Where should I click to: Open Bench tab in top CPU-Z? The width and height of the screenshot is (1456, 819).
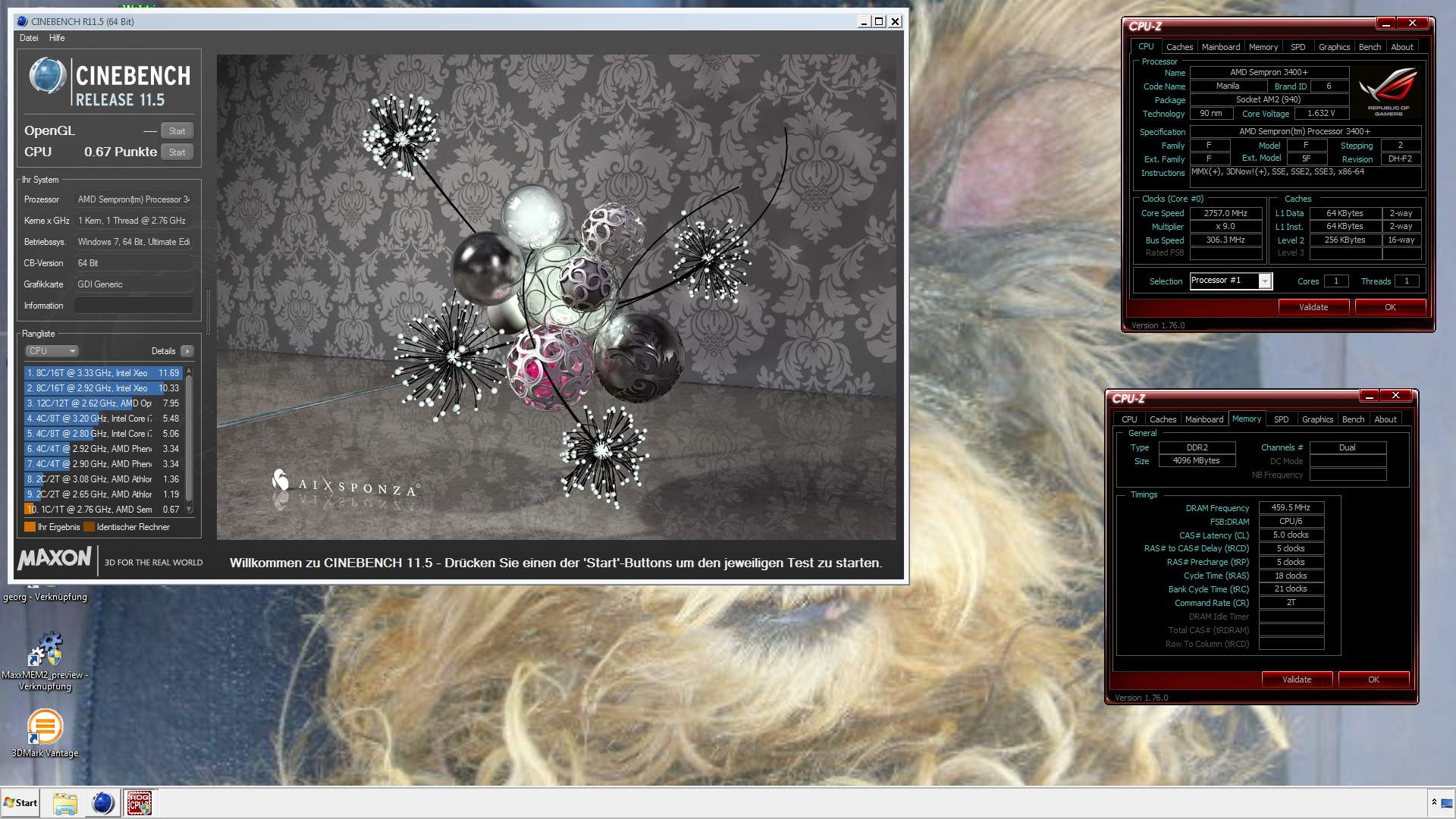(x=1370, y=47)
